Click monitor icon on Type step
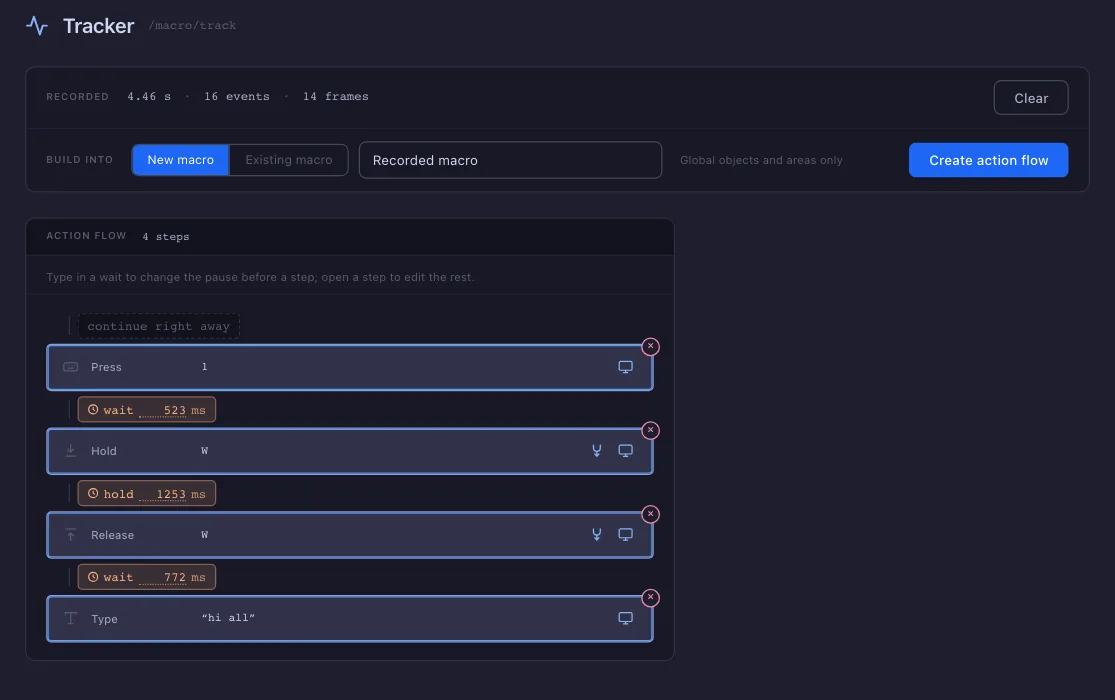Image resolution: width=1115 pixels, height=700 pixels. (x=625, y=618)
